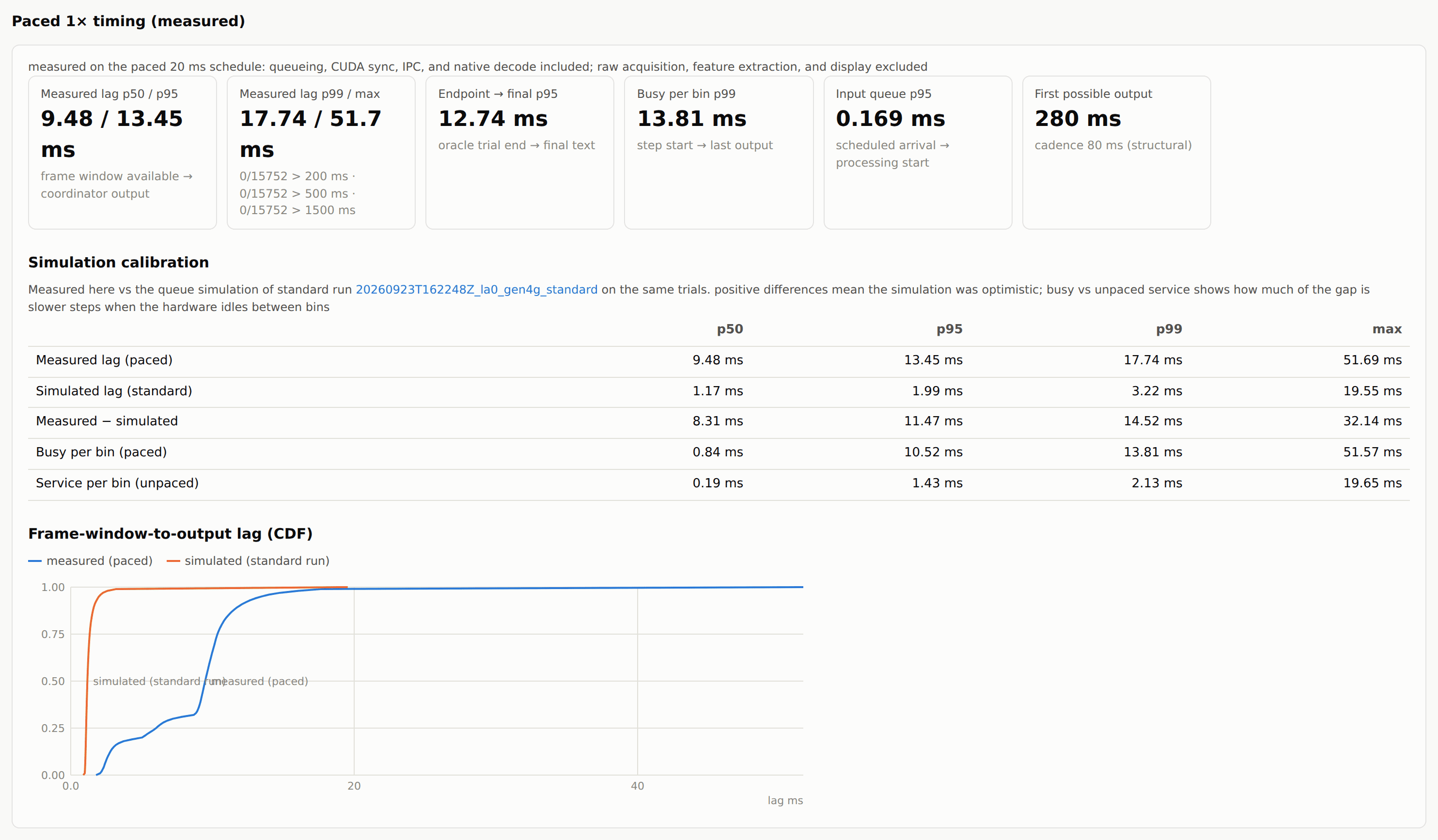
Task: Click the Paced 1× timing (measured) title
Action: click(128, 21)
